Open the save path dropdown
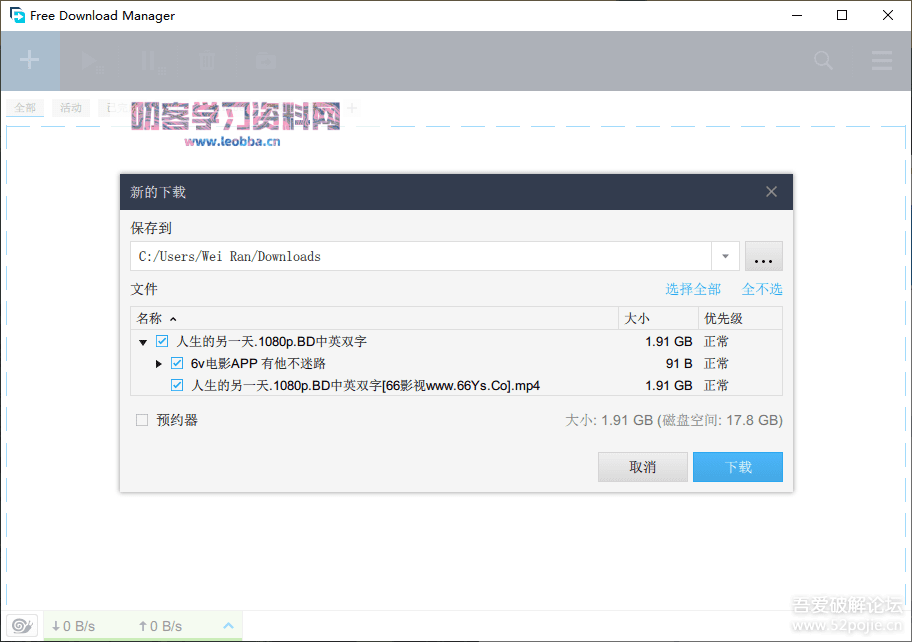Image resolution: width=912 pixels, height=642 pixels. coord(724,256)
